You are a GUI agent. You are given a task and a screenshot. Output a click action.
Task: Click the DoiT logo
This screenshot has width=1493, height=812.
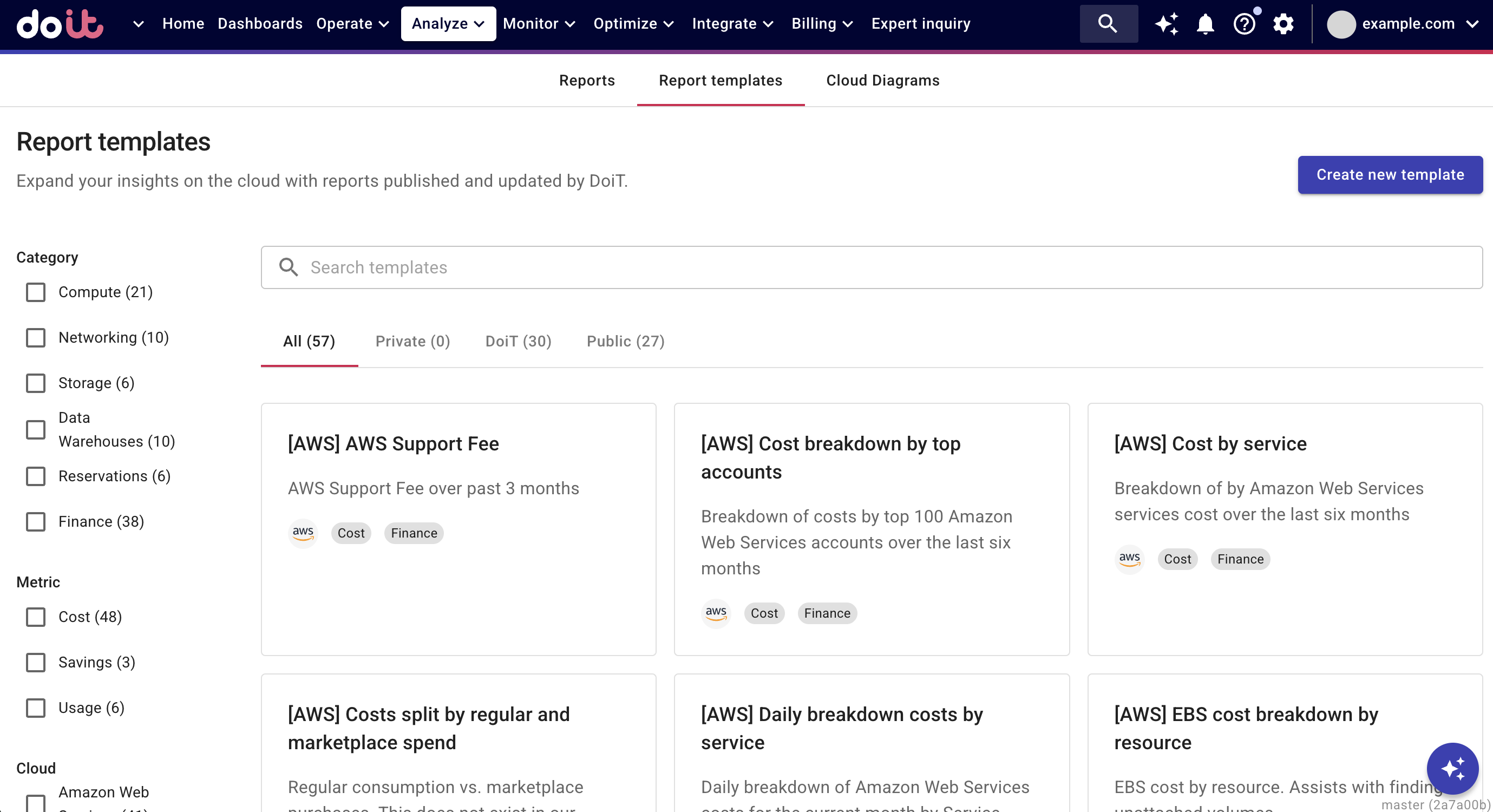click(x=60, y=24)
